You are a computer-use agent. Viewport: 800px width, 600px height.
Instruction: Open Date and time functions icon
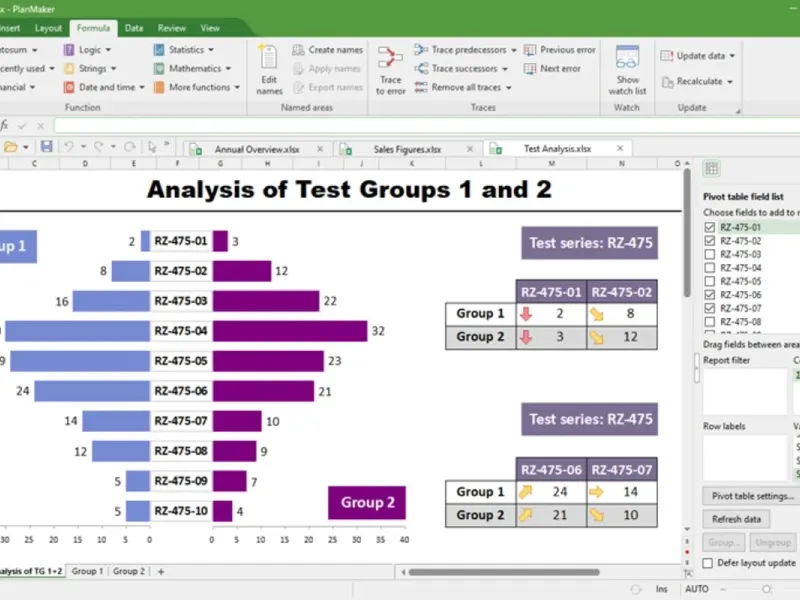pyautogui.click(x=69, y=87)
